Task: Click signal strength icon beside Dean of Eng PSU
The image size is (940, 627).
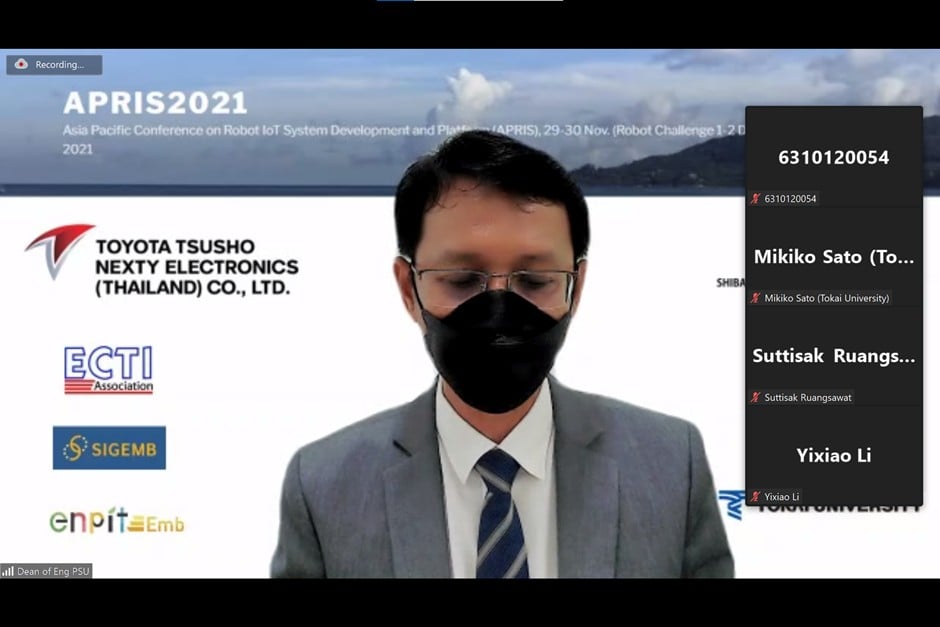Action: [8, 571]
